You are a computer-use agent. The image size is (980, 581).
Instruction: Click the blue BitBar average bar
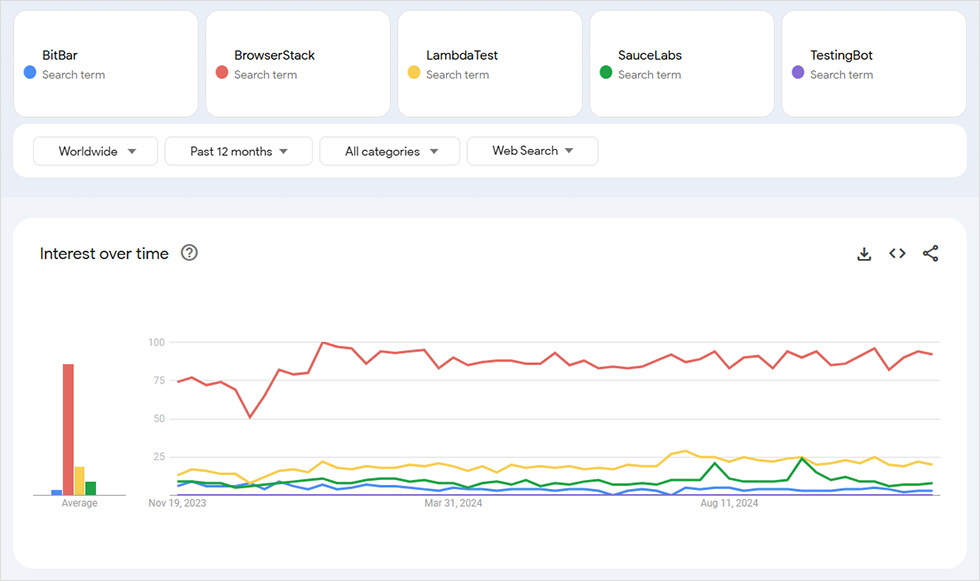click(57, 493)
